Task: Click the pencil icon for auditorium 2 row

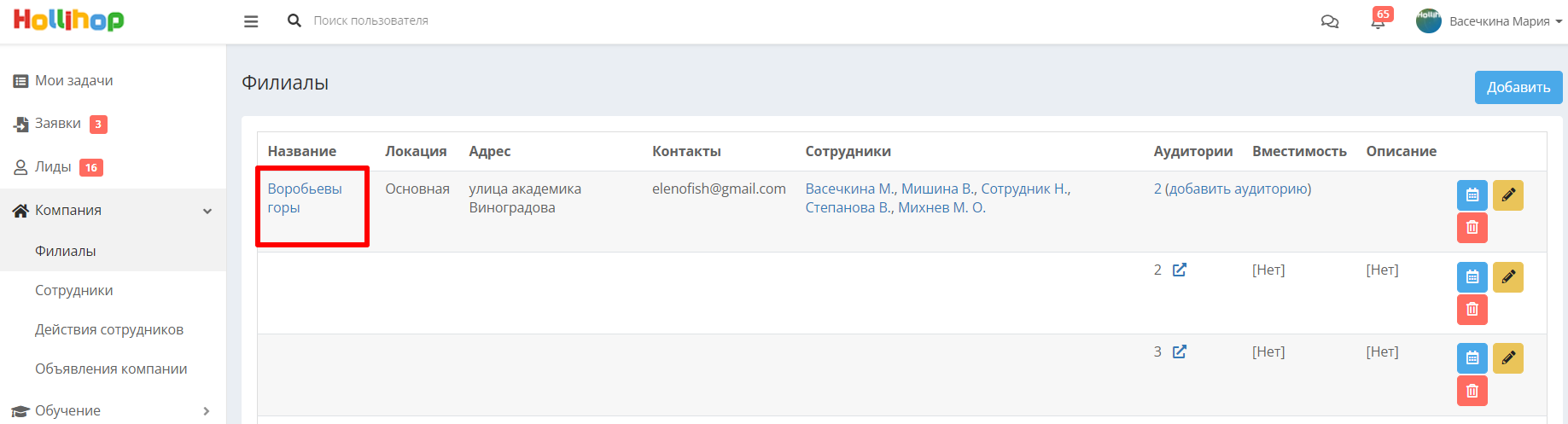Action: 1508,277
